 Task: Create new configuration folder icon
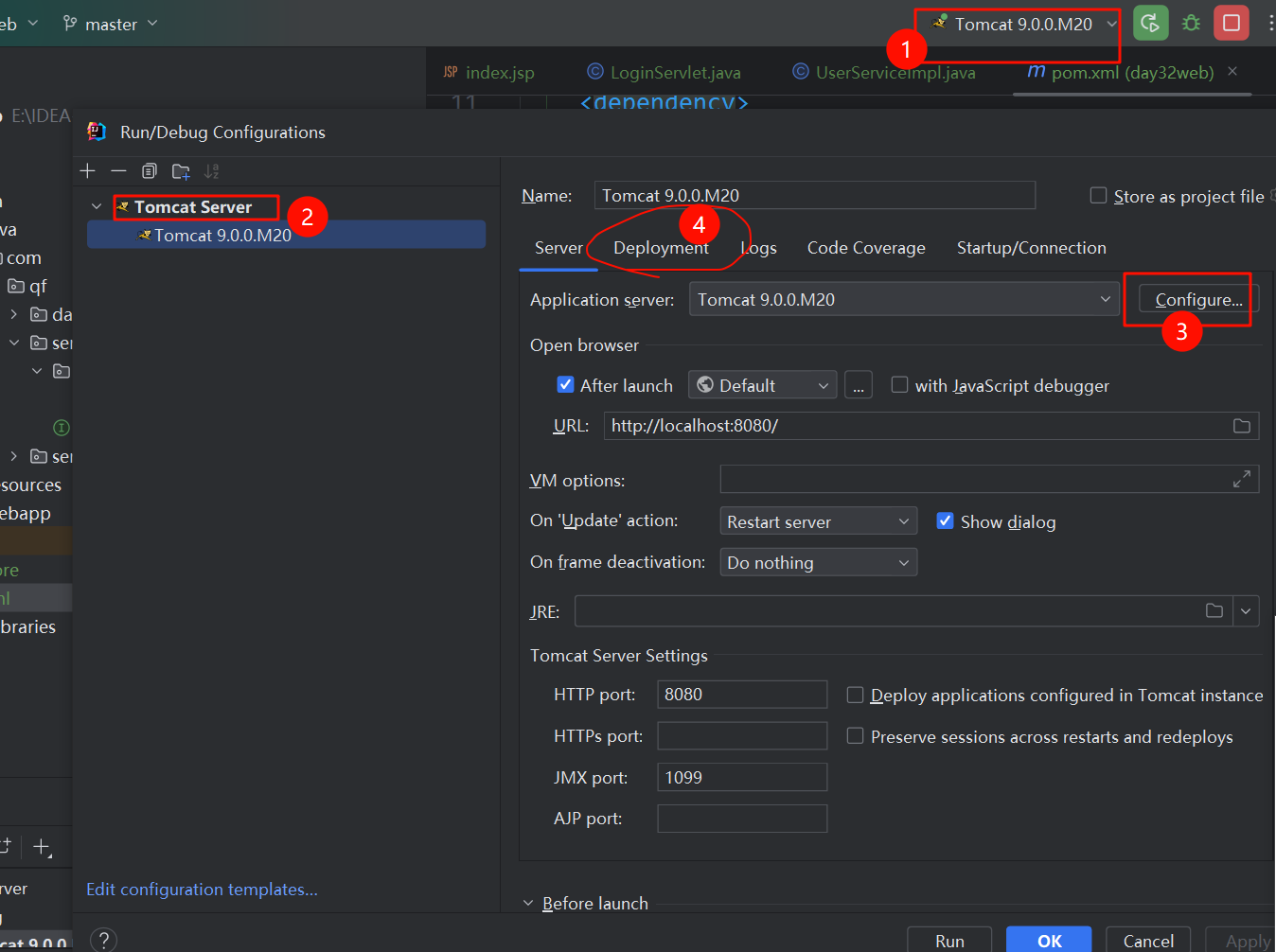pyautogui.click(x=181, y=171)
